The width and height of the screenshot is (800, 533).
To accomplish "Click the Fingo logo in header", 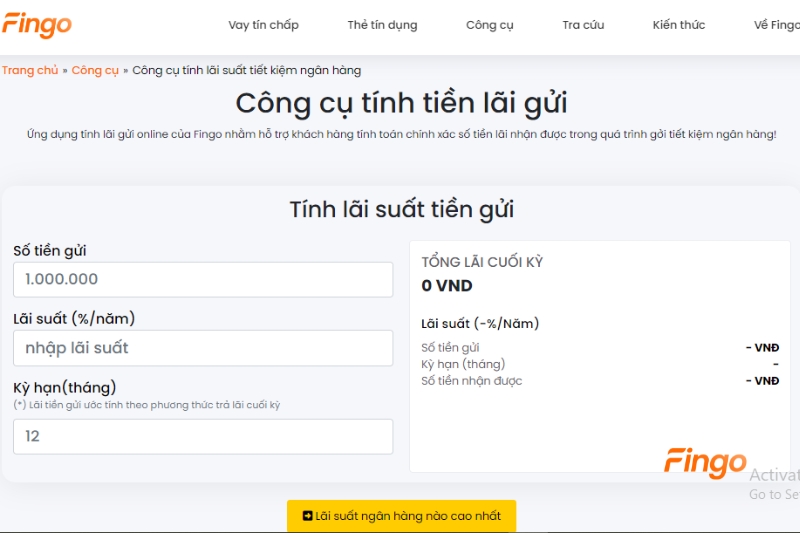I will [37, 24].
